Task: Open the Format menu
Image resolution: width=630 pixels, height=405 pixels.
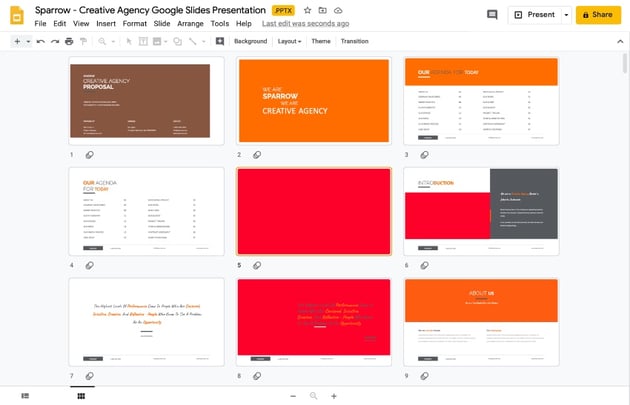Action: [135, 24]
